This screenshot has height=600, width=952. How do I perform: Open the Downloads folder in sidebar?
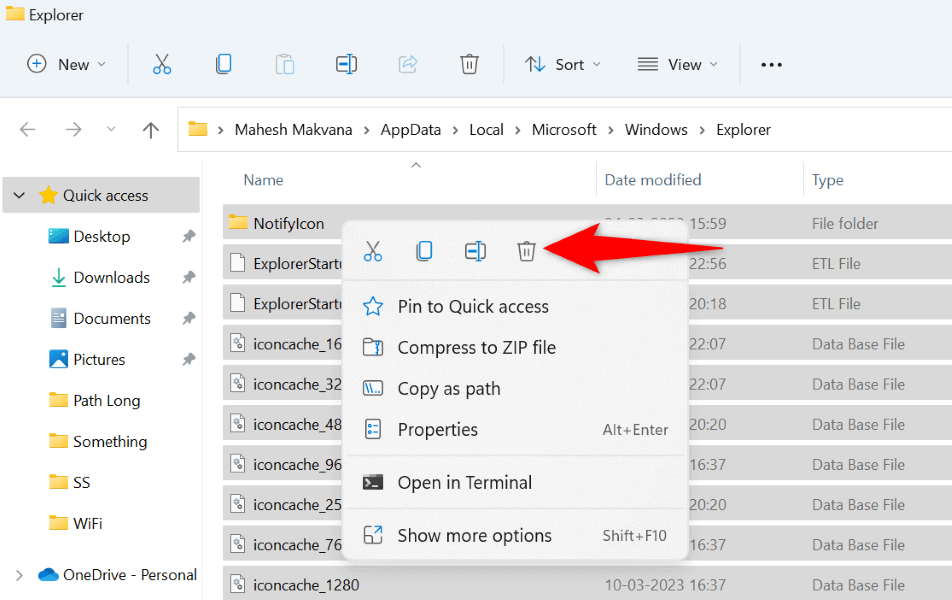tap(111, 278)
